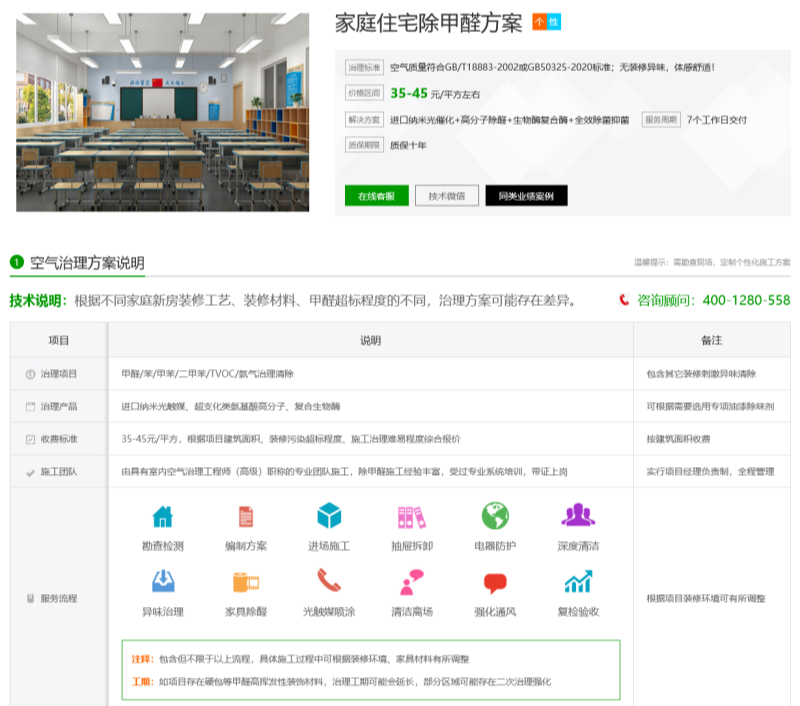Select the 电器防护 globe icon
The width and height of the screenshot is (800, 706).
(x=495, y=516)
